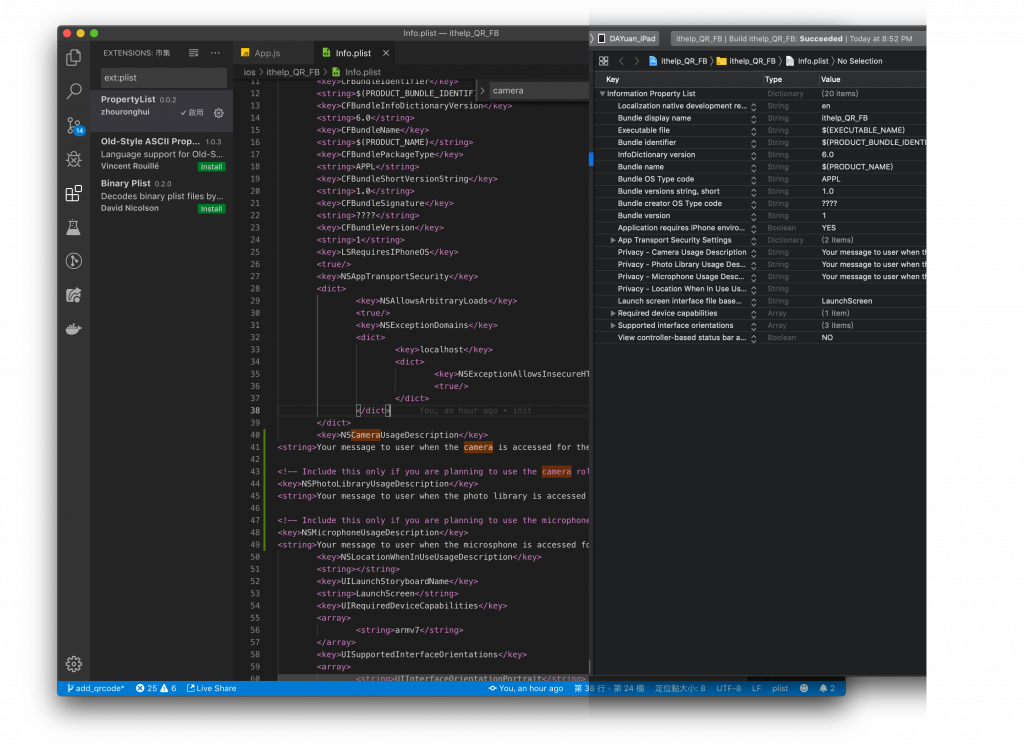Click the notifications bell in status bar
Image resolution: width=1024 pixels, height=746 pixels.
click(x=823, y=688)
